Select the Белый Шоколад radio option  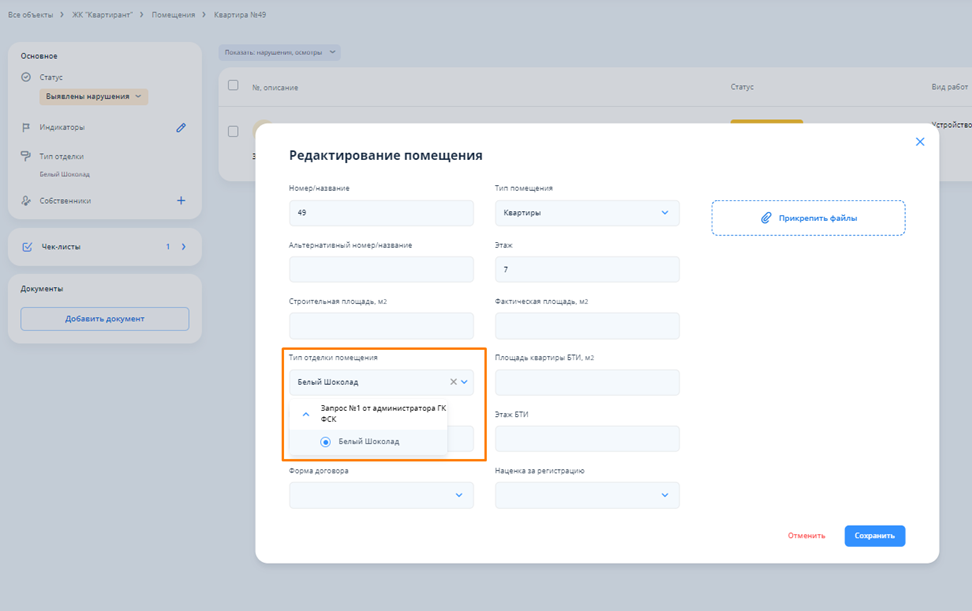click(x=326, y=442)
